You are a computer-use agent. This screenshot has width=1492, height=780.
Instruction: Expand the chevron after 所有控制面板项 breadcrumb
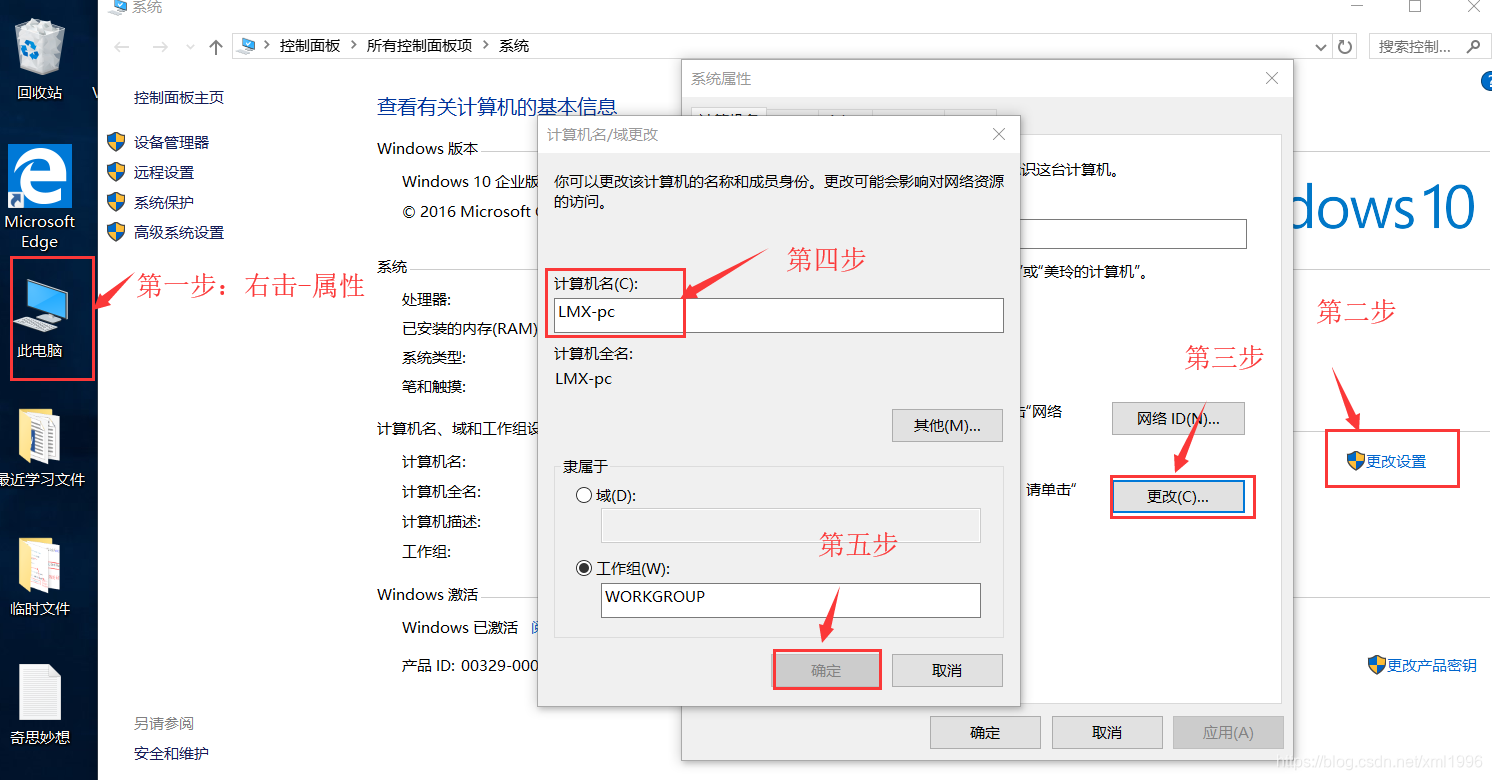(485, 46)
